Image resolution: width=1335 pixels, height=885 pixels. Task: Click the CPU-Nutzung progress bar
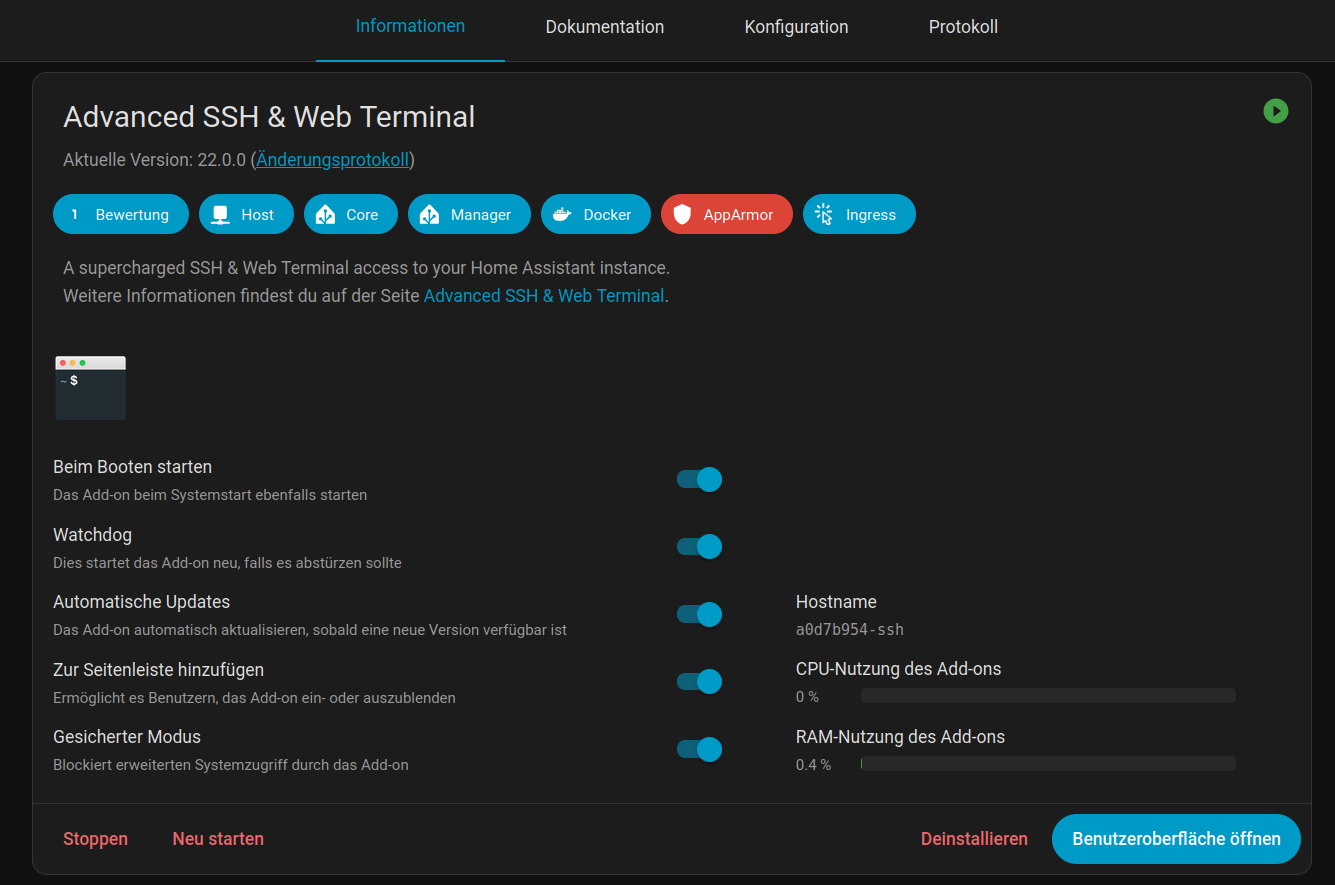(x=1048, y=696)
